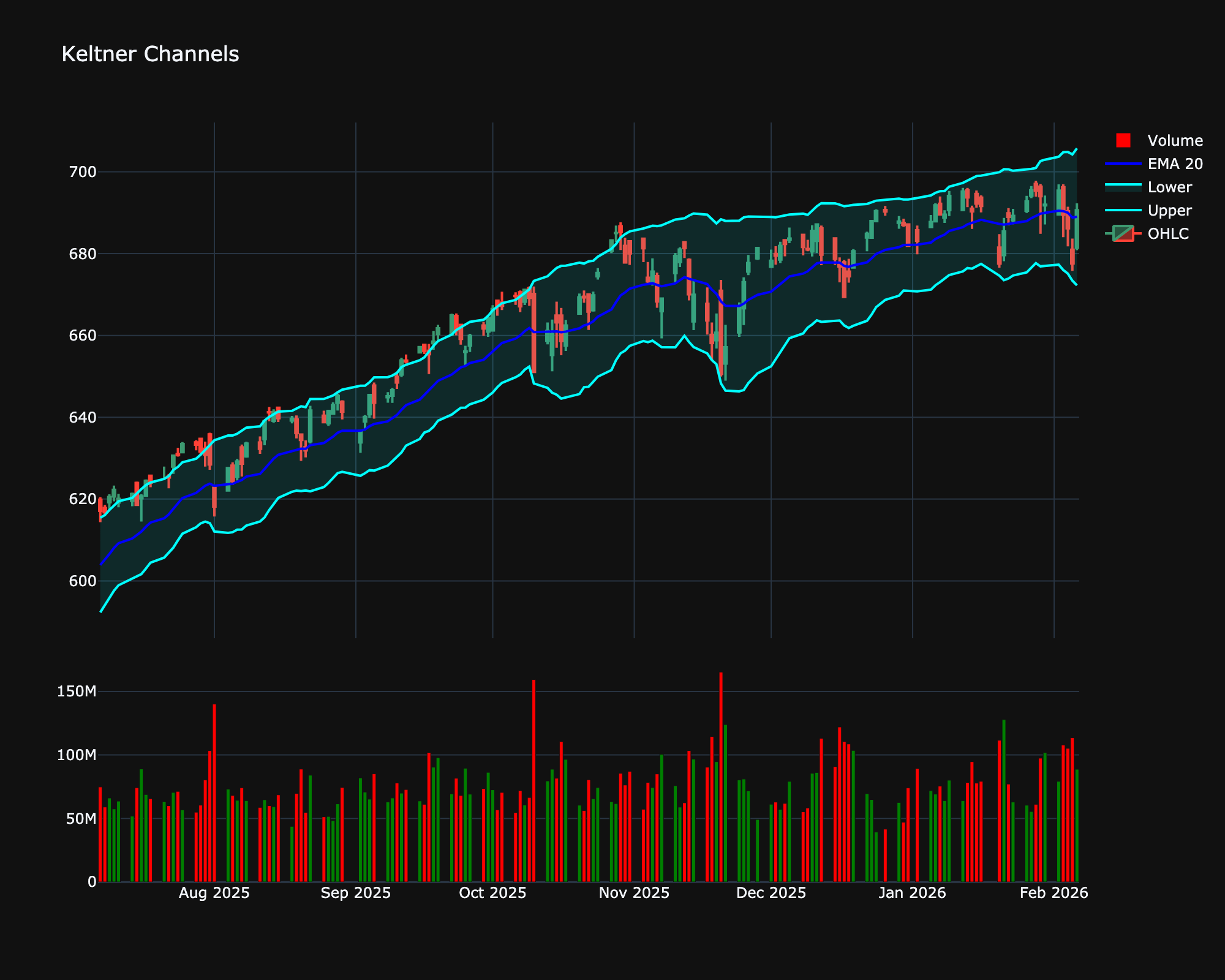This screenshot has height=980, width=1225.
Task: Click the Keltner Channels chart title
Action: click(x=150, y=55)
